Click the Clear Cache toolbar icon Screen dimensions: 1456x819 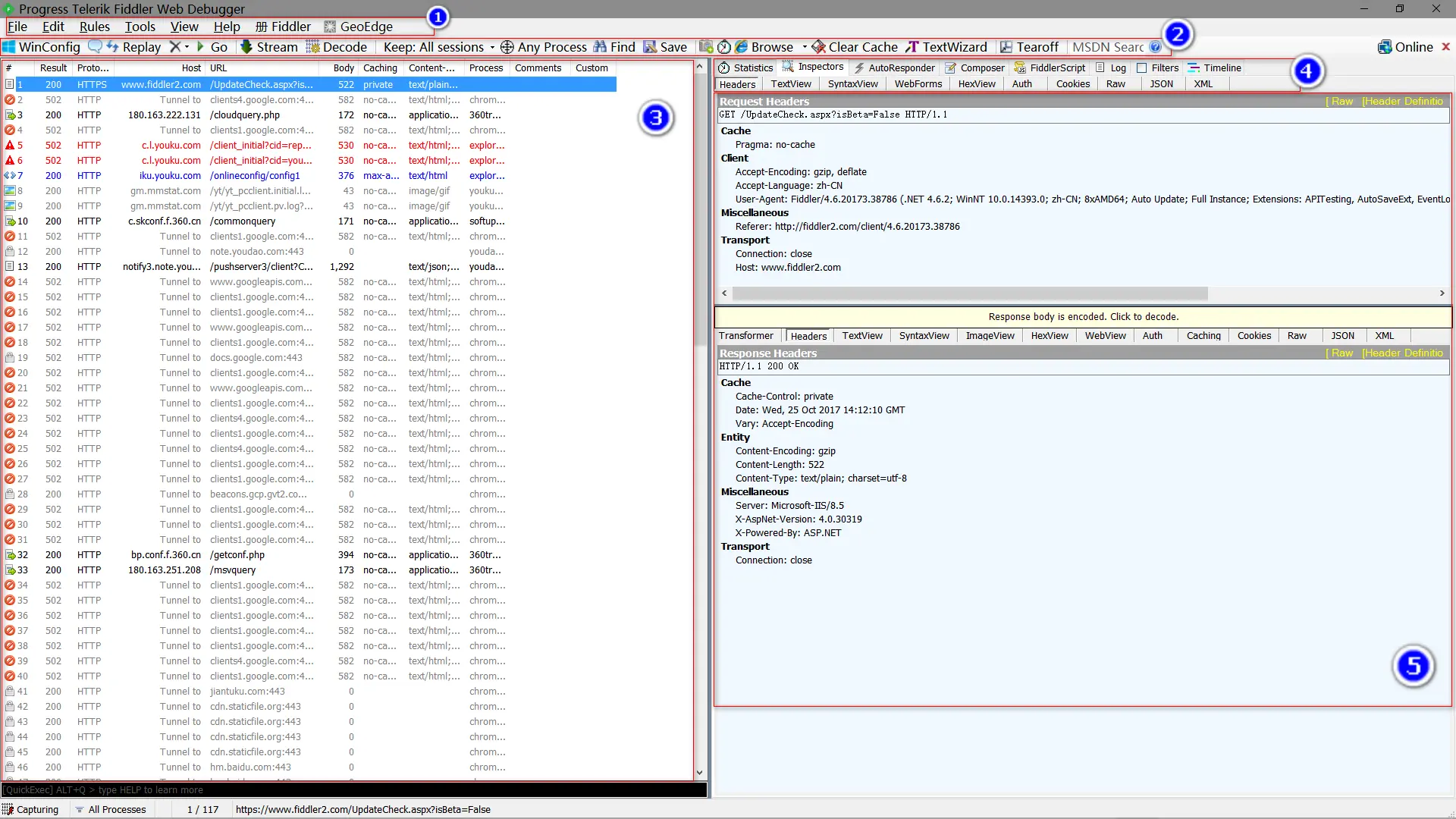819,47
